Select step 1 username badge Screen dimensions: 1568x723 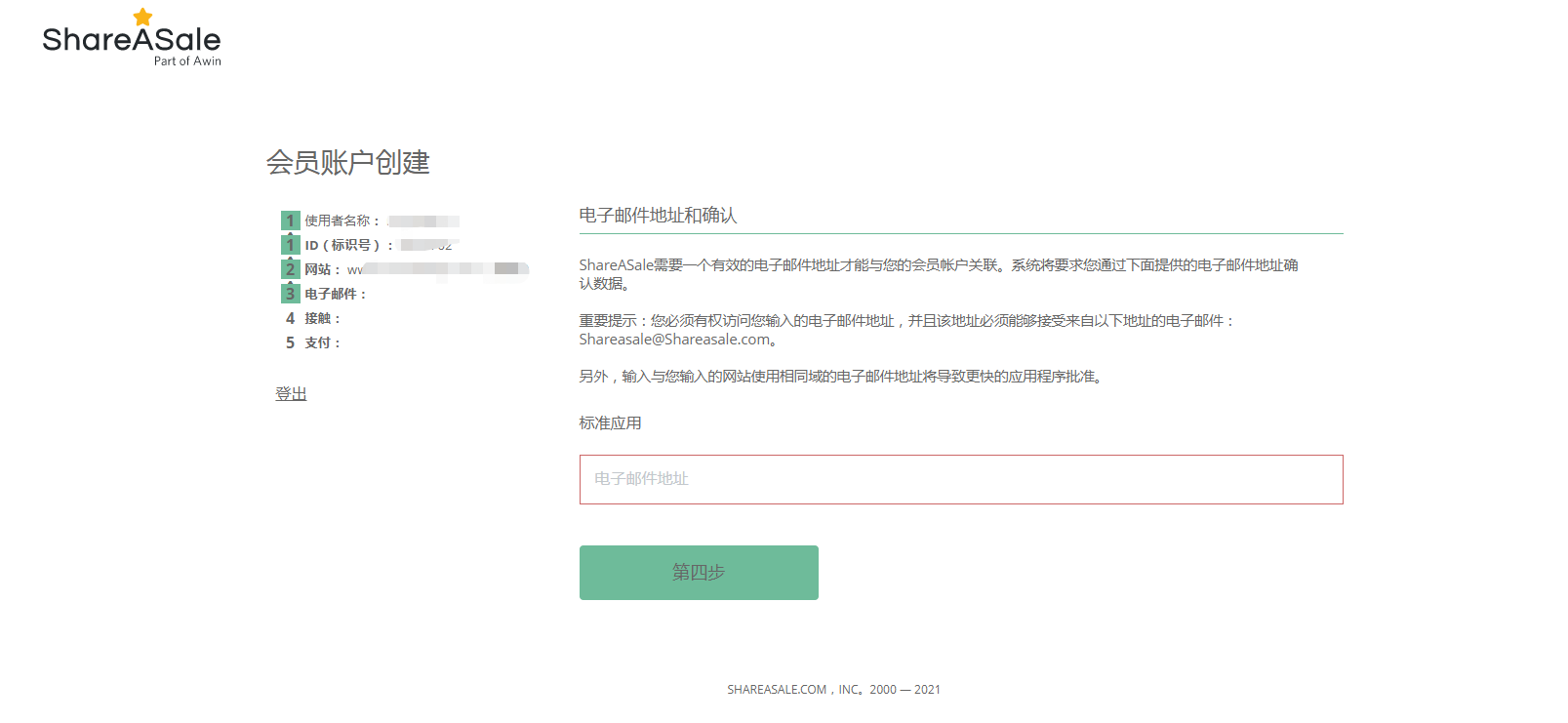[290, 221]
